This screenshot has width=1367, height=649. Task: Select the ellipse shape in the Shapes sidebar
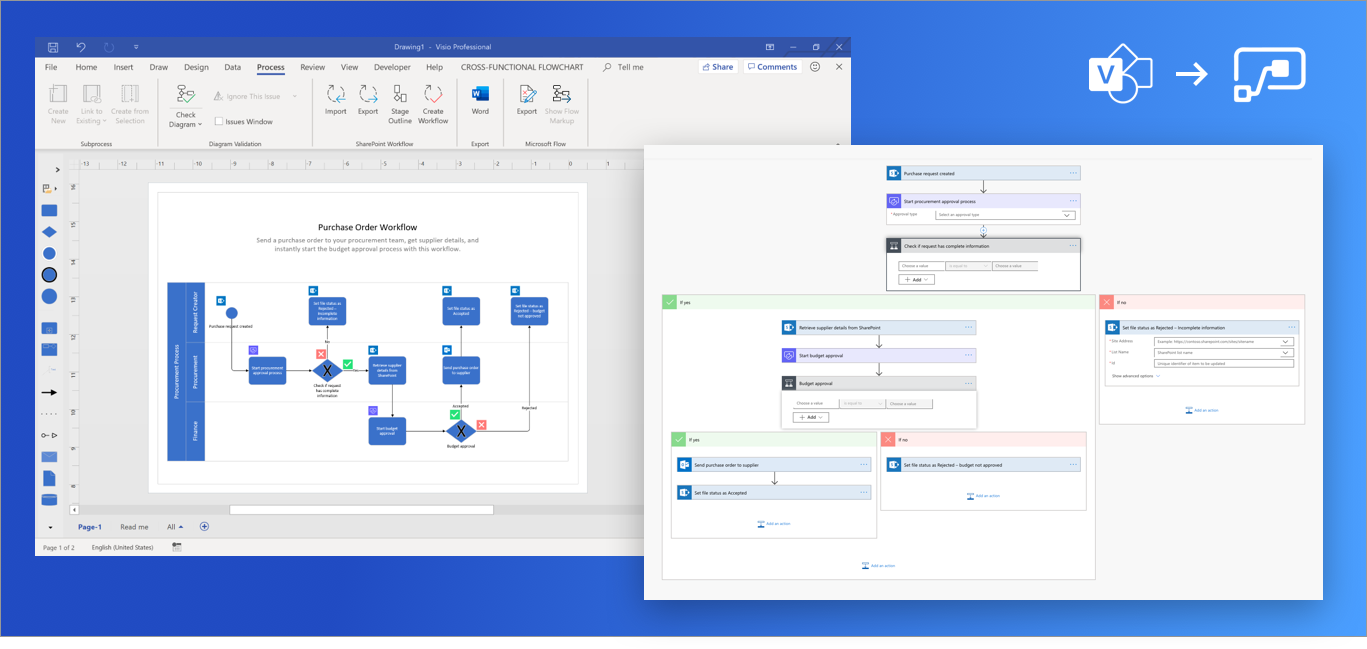[48, 296]
